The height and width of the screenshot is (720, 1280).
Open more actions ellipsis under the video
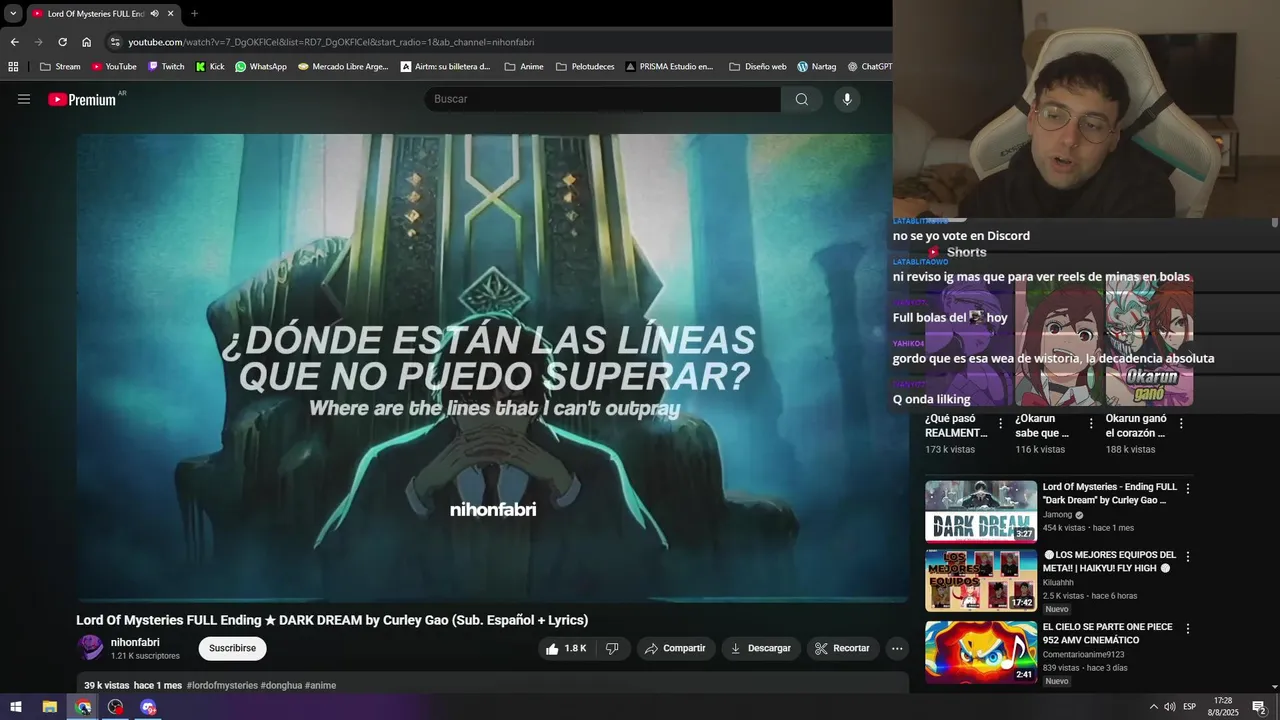pos(897,648)
